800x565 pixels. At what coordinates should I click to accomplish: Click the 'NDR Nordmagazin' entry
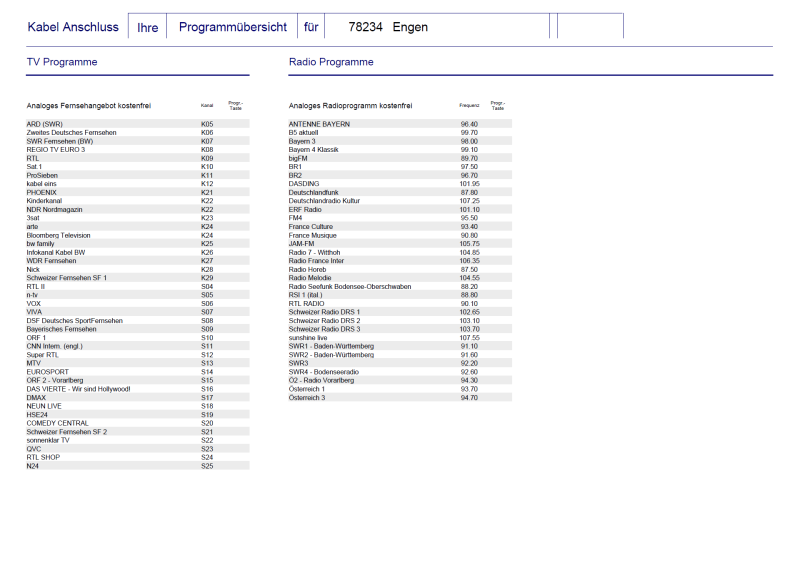[54, 210]
